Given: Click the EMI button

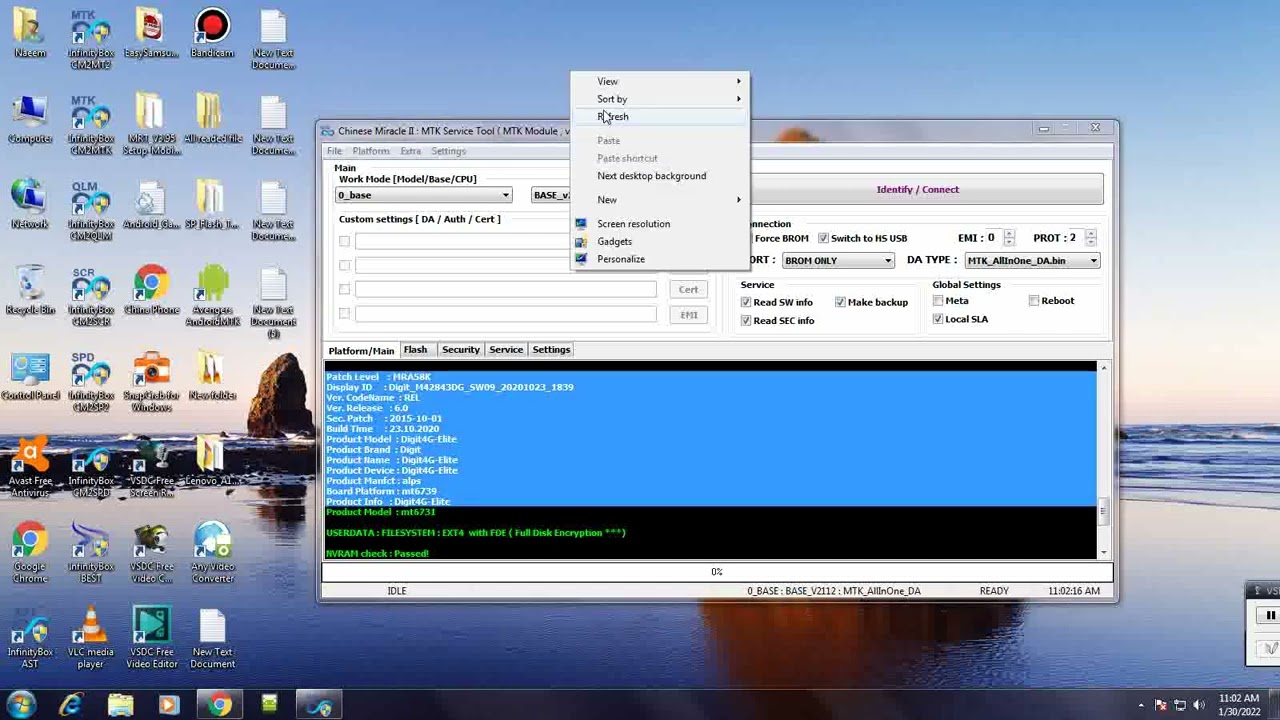Looking at the screenshot, I should click(x=688, y=315).
